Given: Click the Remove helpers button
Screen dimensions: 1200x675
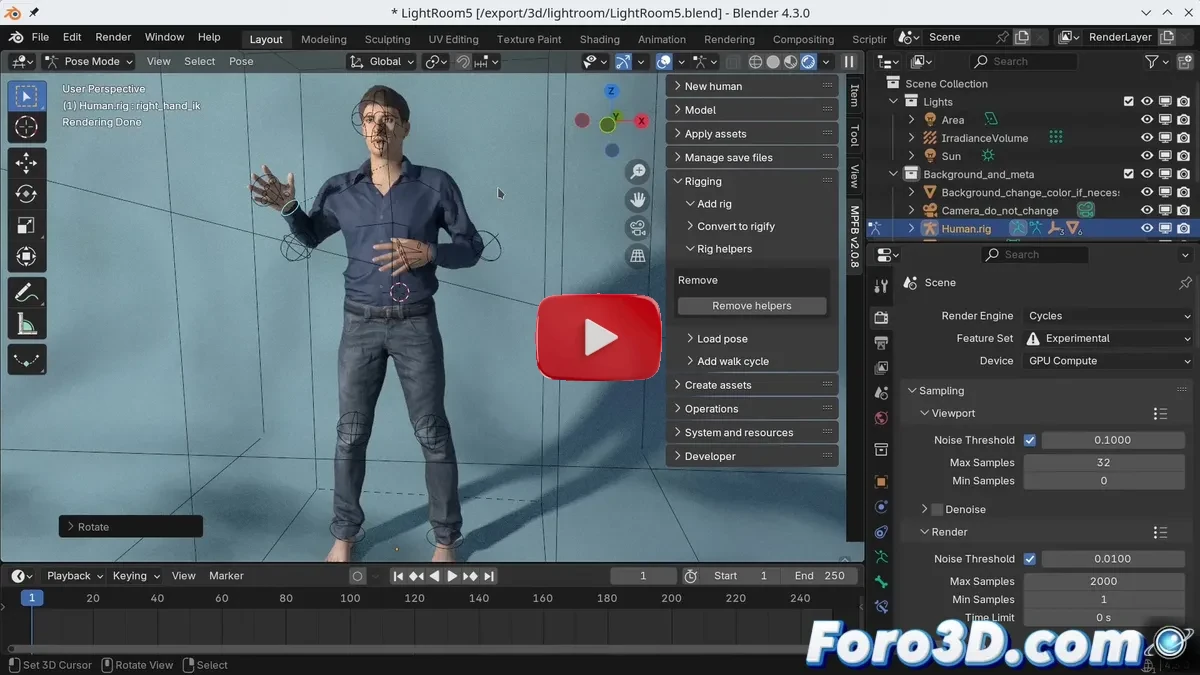Looking at the screenshot, I should point(752,306).
